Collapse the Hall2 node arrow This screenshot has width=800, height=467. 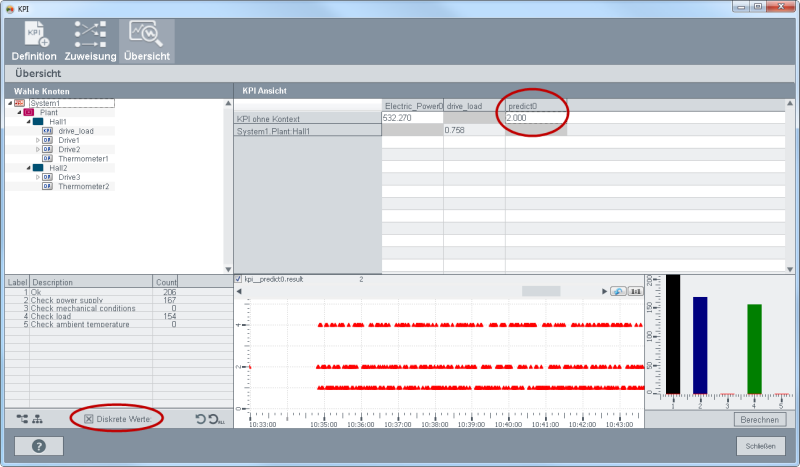(x=29, y=168)
